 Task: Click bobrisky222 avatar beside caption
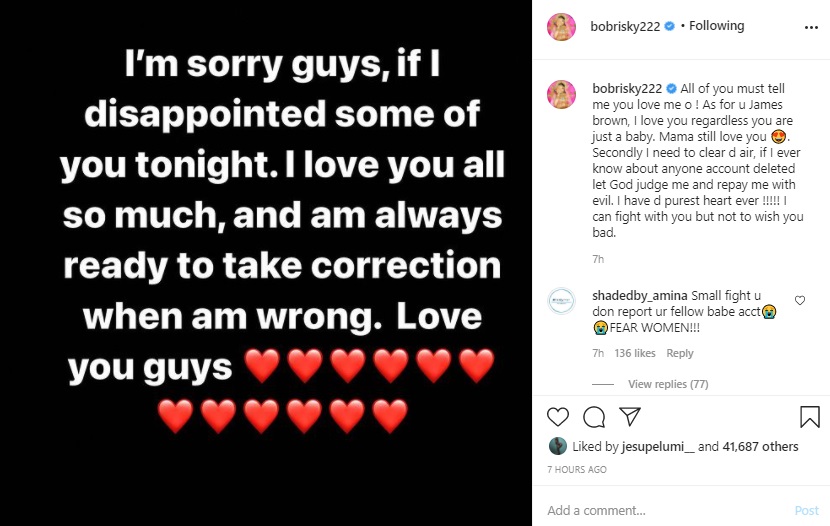pyautogui.click(x=561, y=95)
